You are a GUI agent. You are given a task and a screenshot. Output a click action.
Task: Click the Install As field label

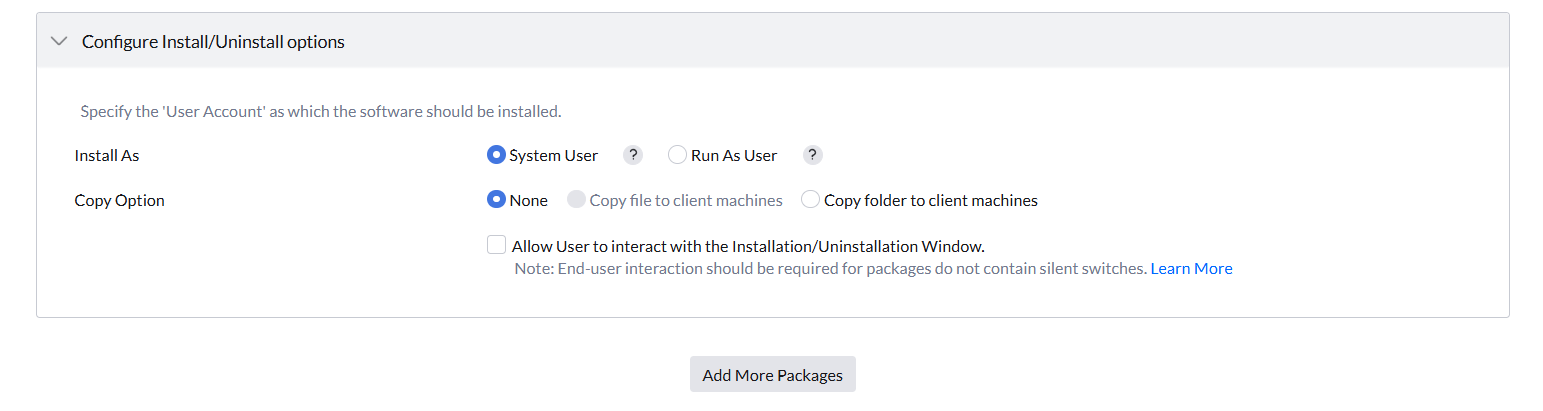tap(107, 155)
